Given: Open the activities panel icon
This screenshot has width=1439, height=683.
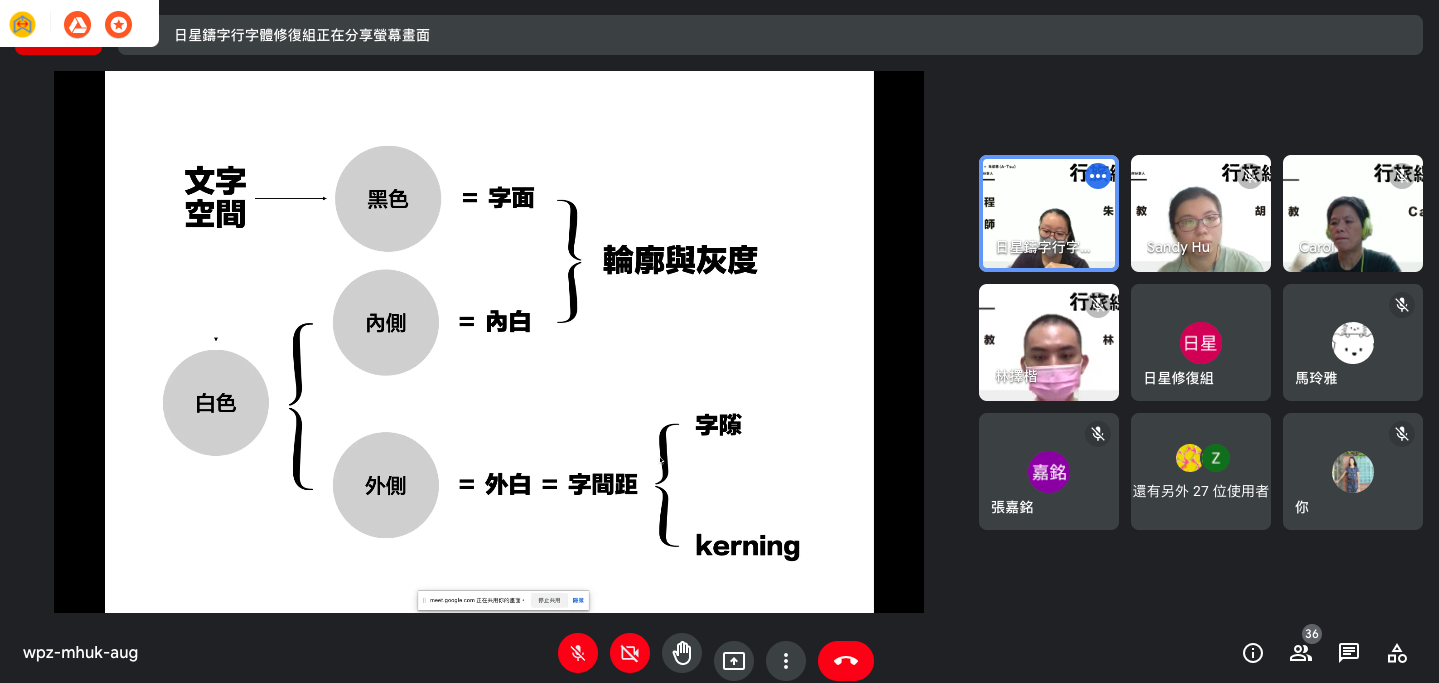Looking at the screenshot, I should click(x=1397, y=653).
